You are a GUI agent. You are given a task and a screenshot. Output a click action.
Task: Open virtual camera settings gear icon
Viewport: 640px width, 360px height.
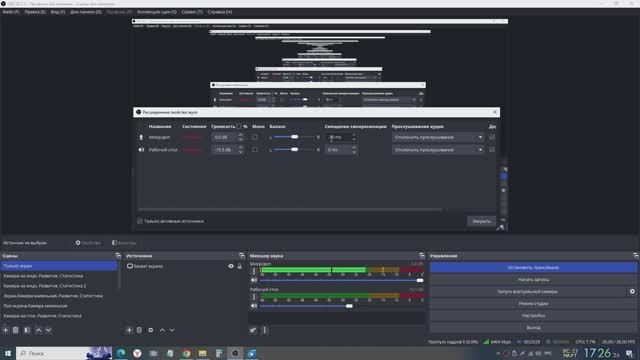tap(632, 291)
